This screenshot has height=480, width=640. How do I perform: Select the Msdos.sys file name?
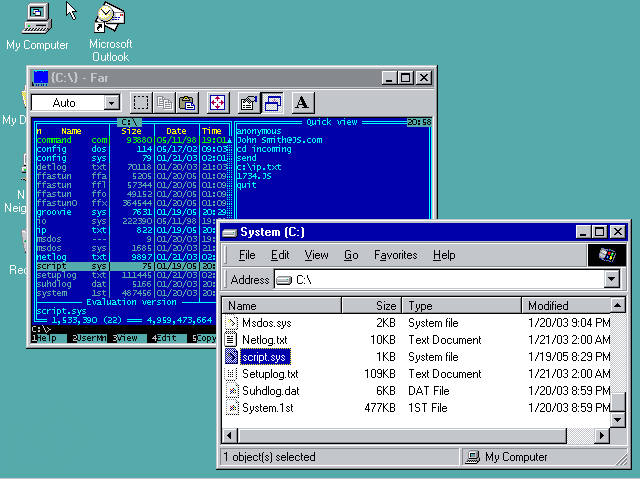[x=267, y=323]
